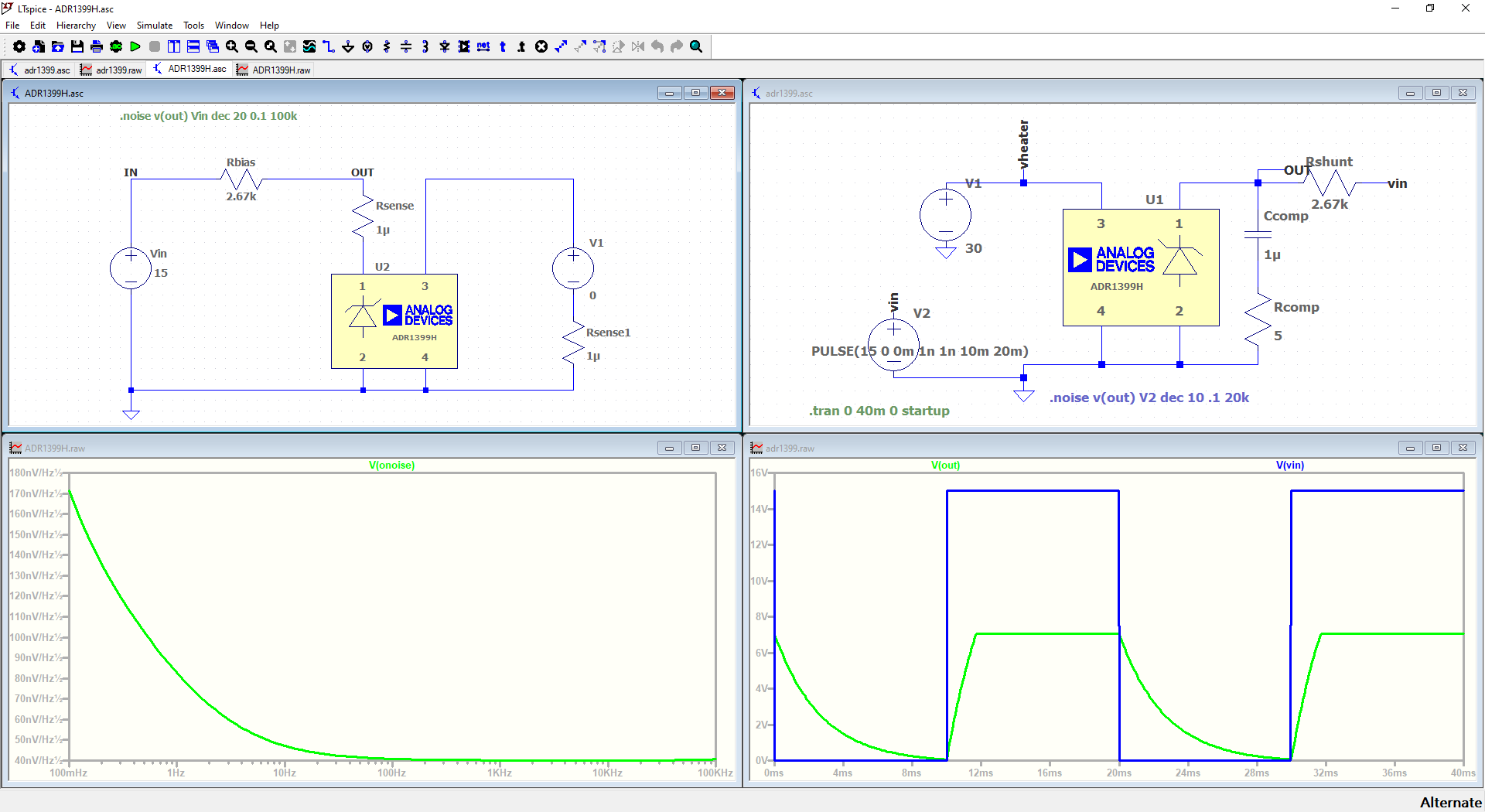1485x812 pixels.
Task: Open the Hierarchy menu
Action: tap(76, 26)
